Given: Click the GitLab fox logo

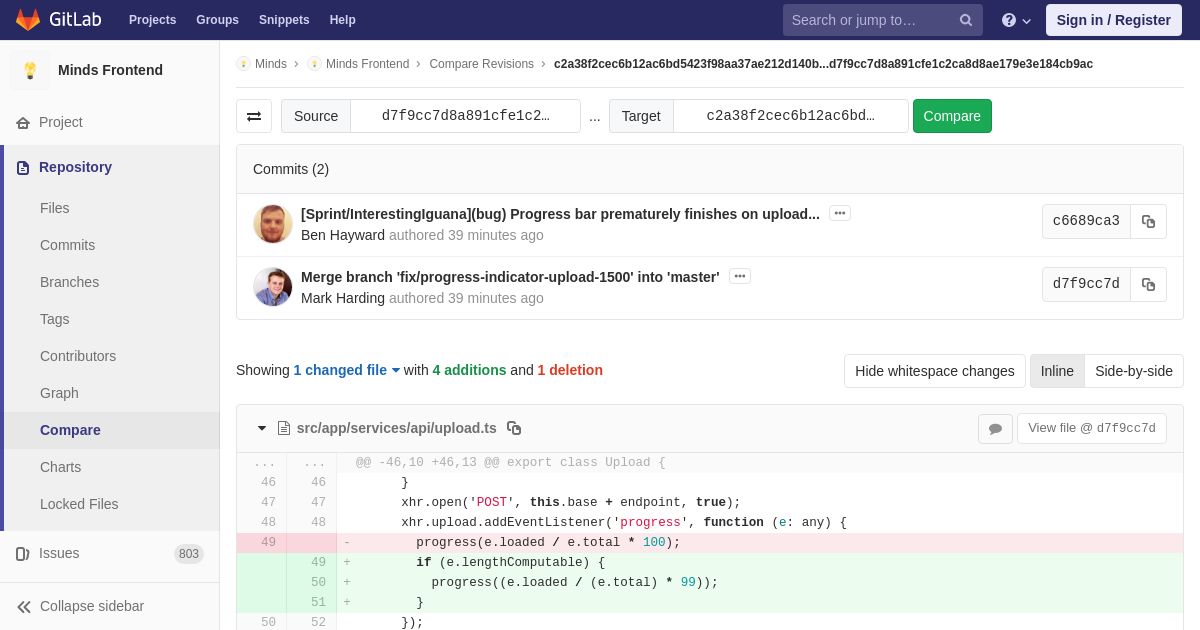Looking at the screenshot, I should click(28, 20).
